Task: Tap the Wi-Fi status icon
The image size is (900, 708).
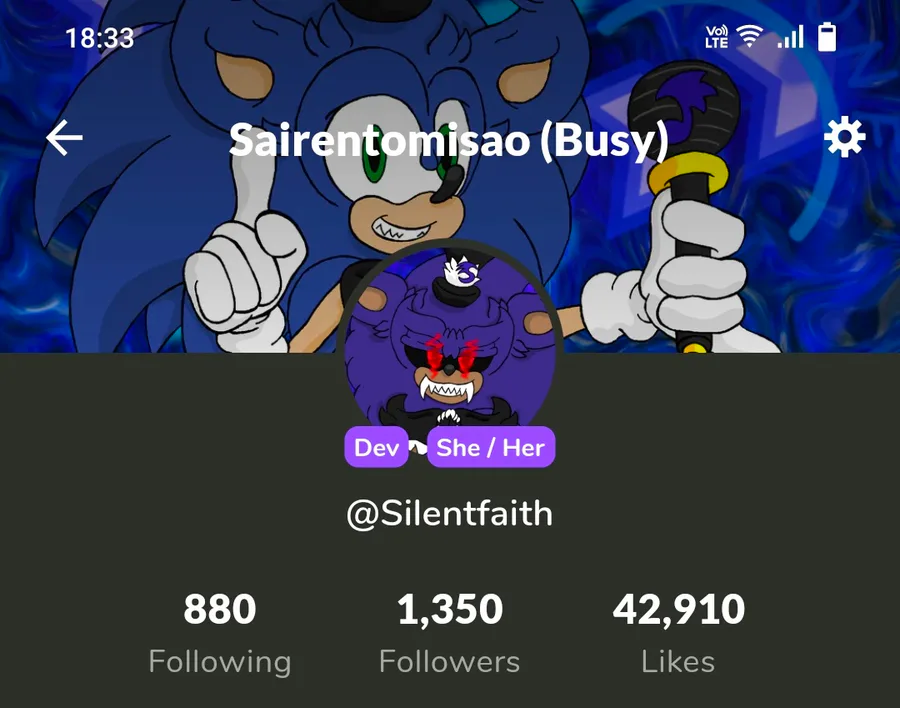Action: pos(750,37)
